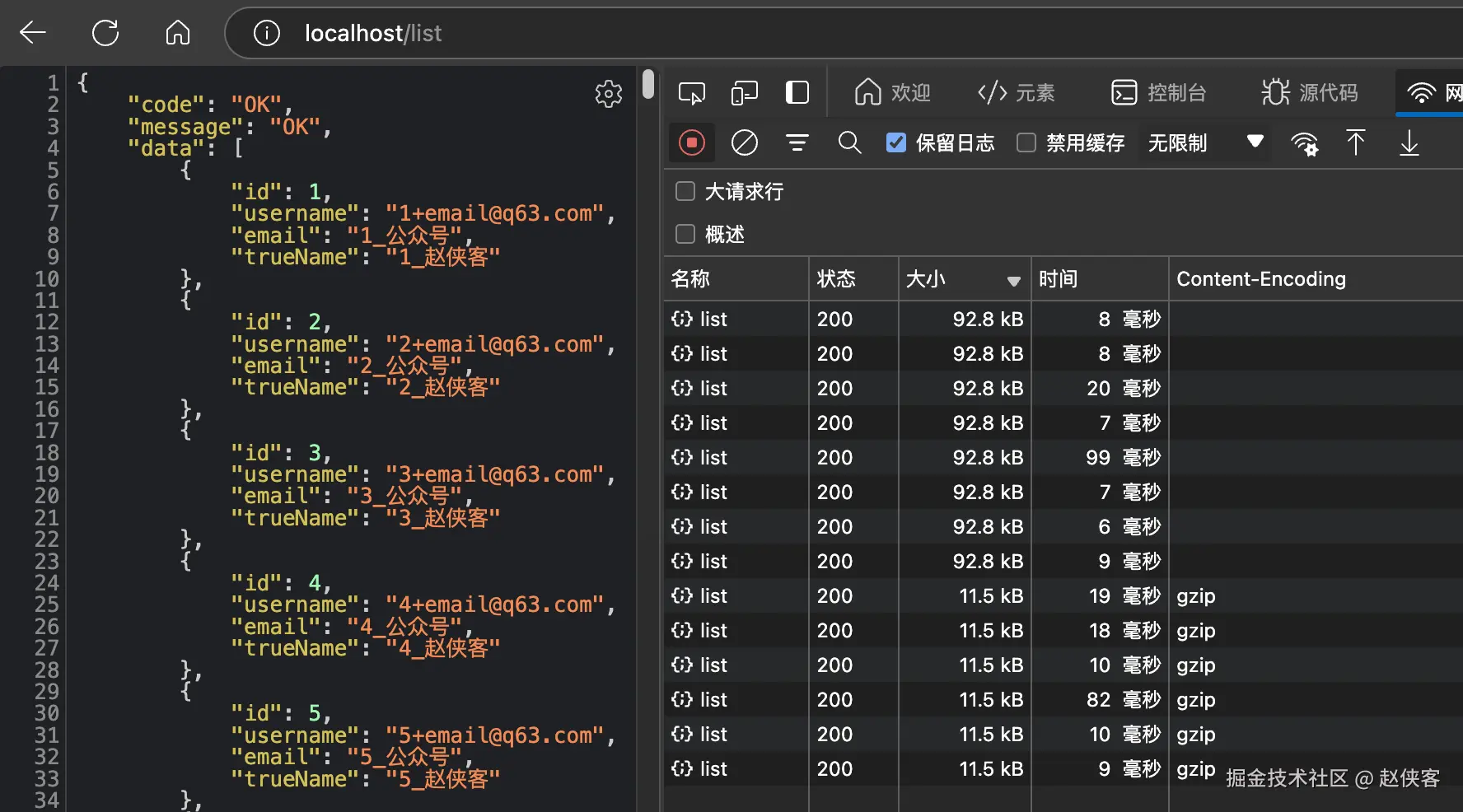The image size is (1463, 812).
Task: Sort requests by 大小 column
Action: (x=965, y=279)
